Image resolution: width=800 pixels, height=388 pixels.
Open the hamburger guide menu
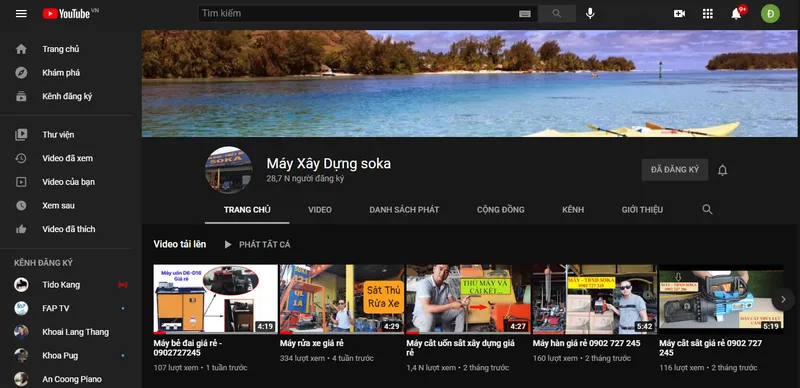(21, 14)
